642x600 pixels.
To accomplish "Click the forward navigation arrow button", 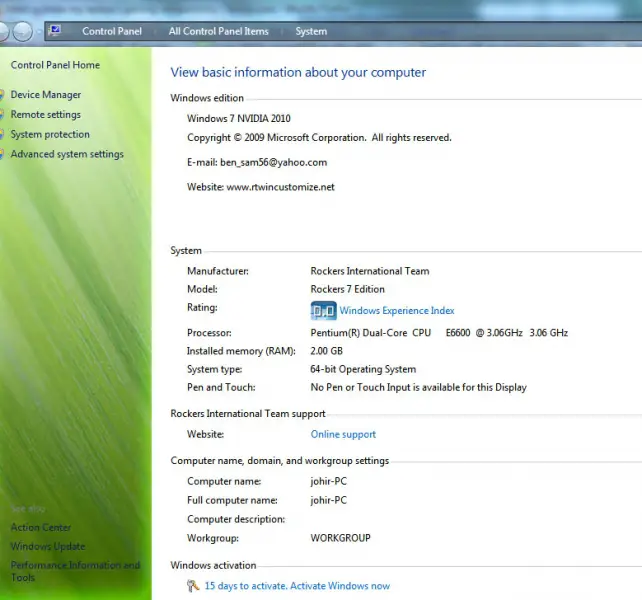I will tap(23, 31).
